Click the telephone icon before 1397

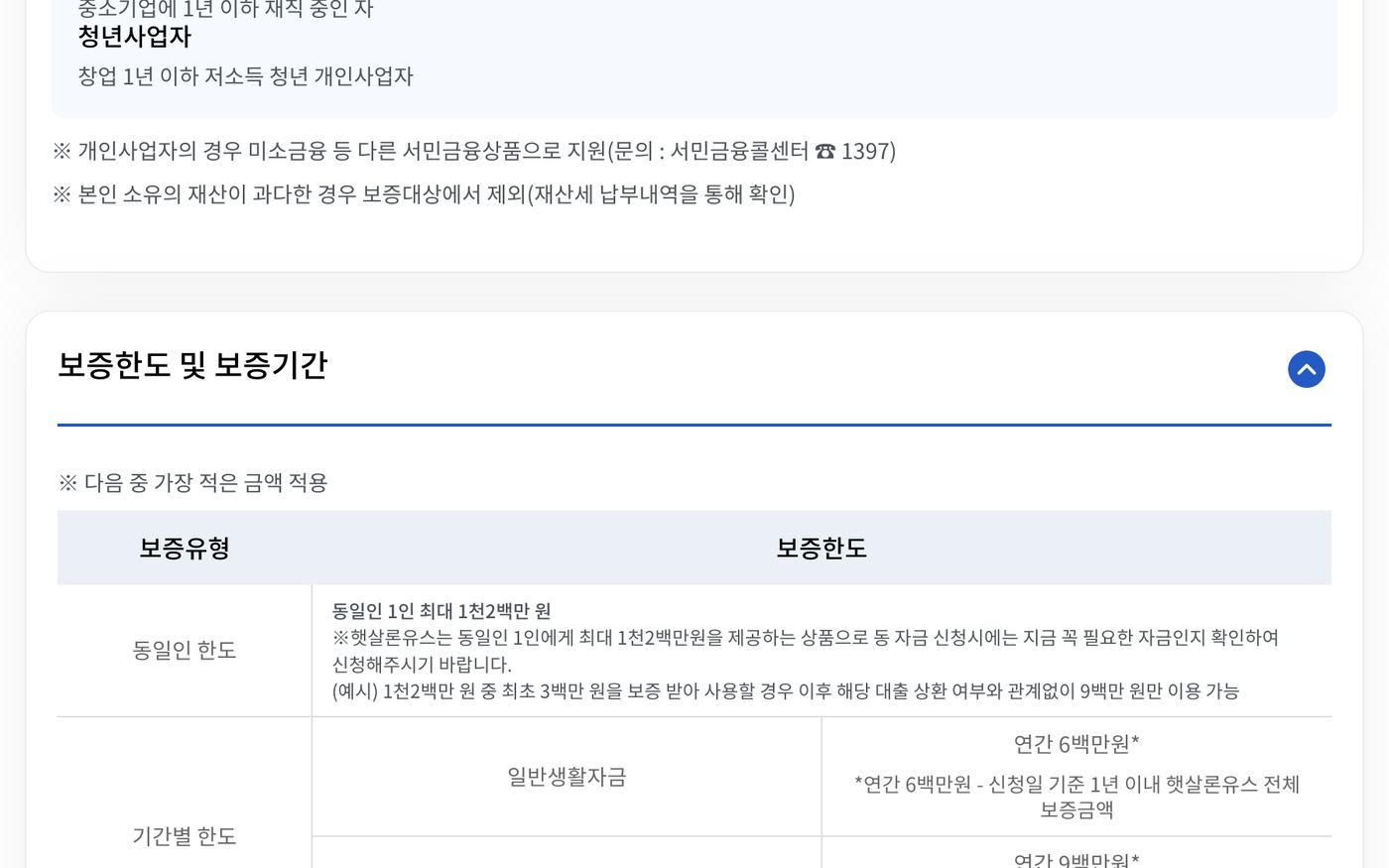(x=824, y=151)
